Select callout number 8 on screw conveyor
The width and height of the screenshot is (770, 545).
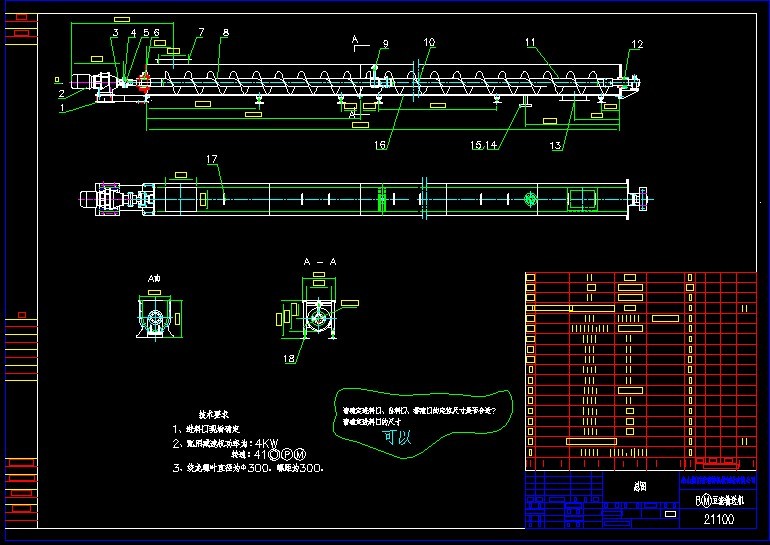(x=225, y=33)
